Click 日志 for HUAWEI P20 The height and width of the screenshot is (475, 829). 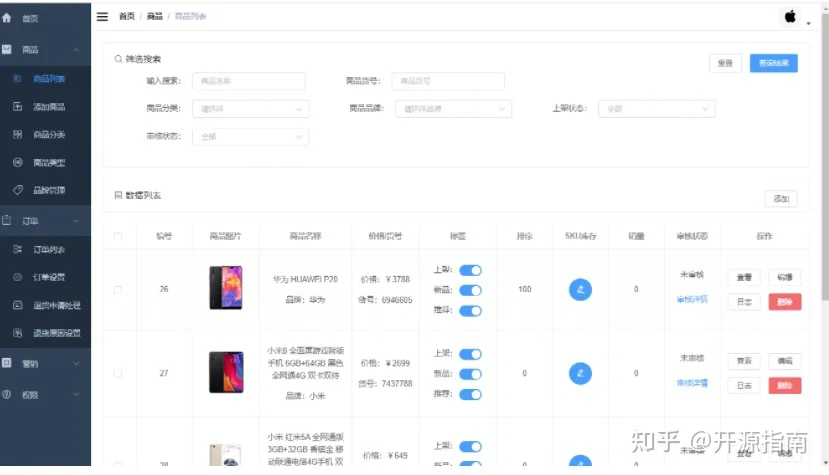pyautogui.click(x=744, y=302)
